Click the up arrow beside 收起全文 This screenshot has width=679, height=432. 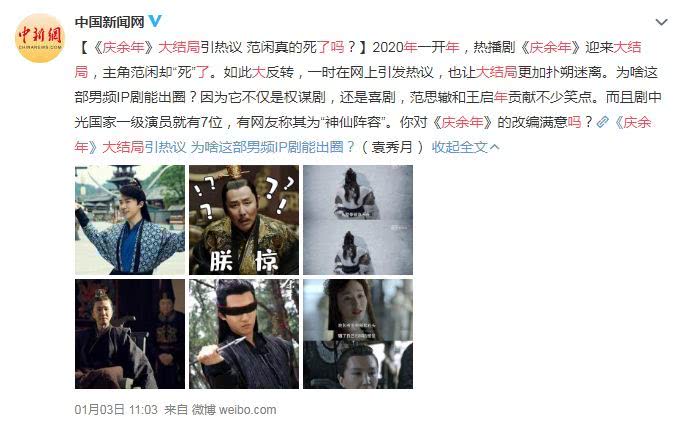tap(495, 147)
